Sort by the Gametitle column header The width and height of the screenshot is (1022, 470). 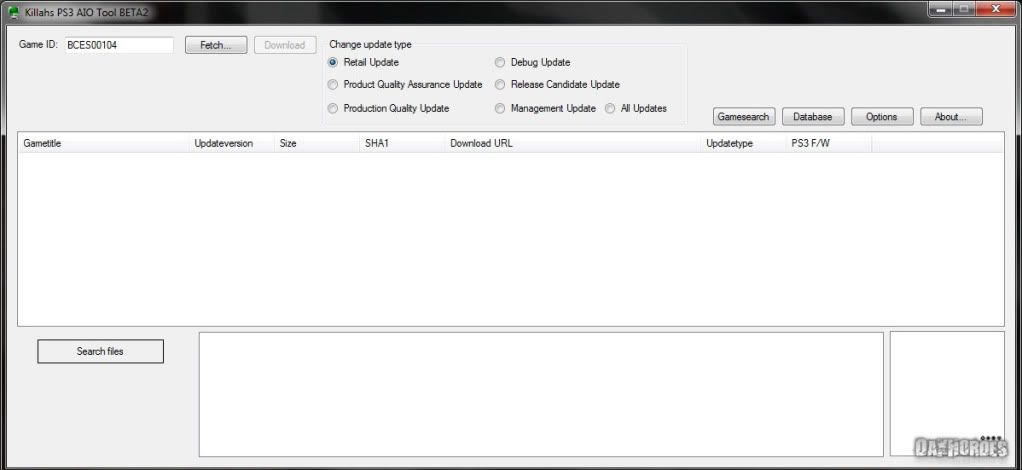click(104, 143)
